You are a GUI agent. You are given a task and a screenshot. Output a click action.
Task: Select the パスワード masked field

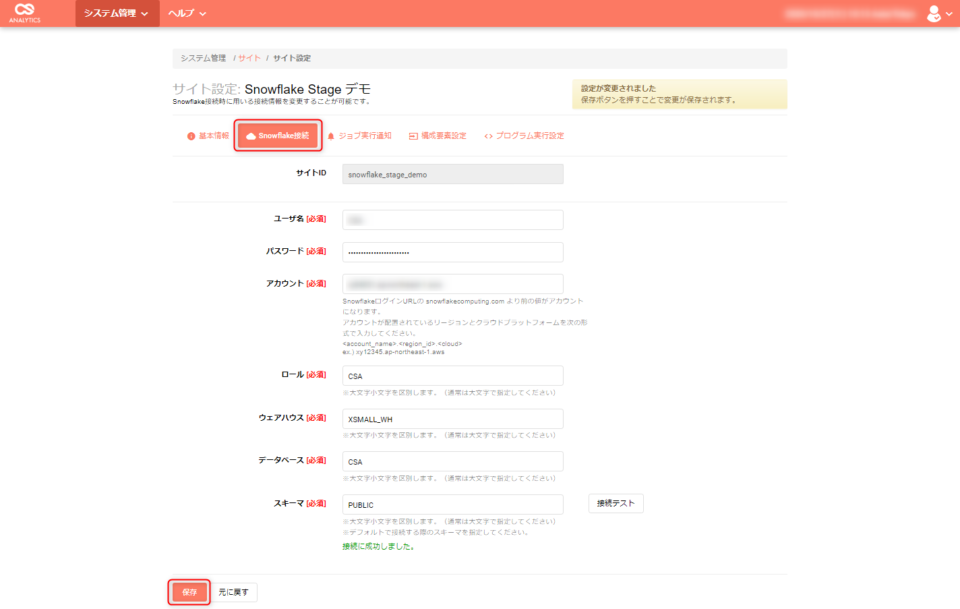click(452, 251)
